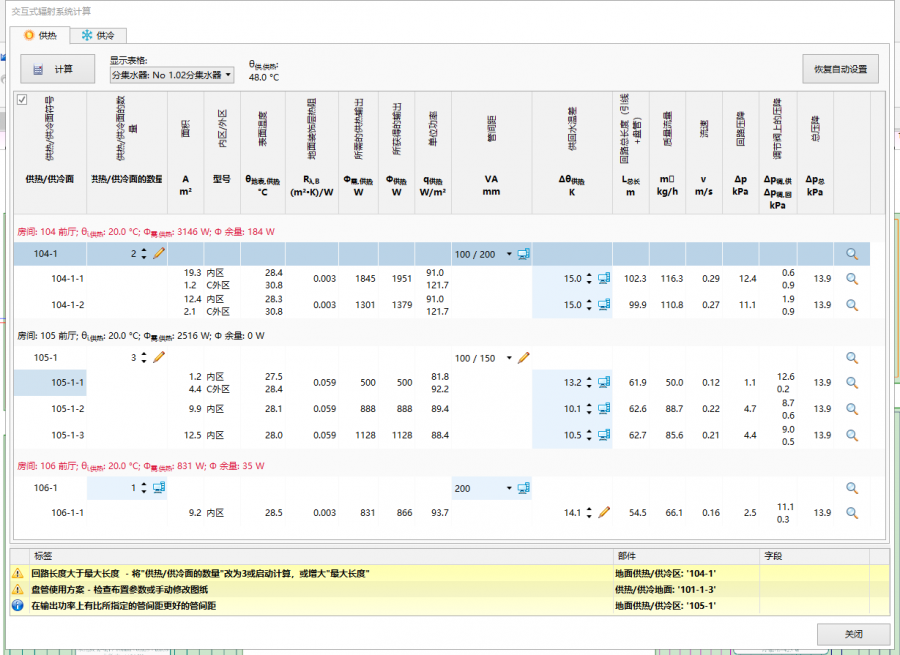Click the magnifier icon in row 106-1
Viewport: 900px width, 655px height.
pos(852,488)
